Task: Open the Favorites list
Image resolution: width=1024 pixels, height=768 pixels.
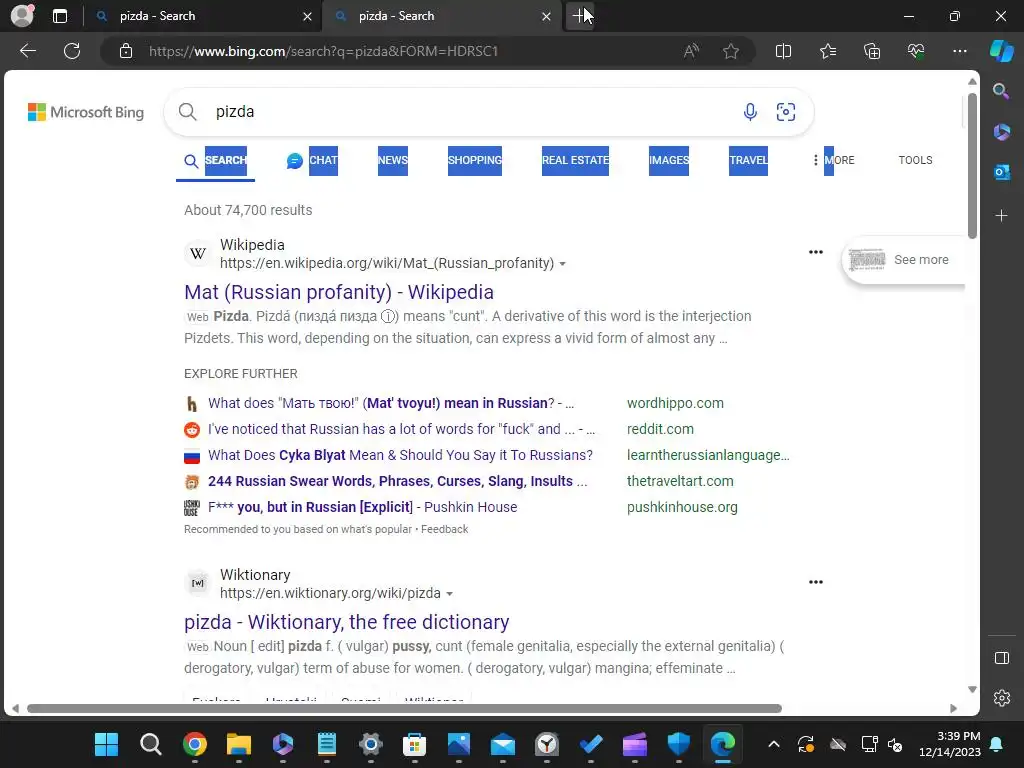Action: [x=827, y=51]
